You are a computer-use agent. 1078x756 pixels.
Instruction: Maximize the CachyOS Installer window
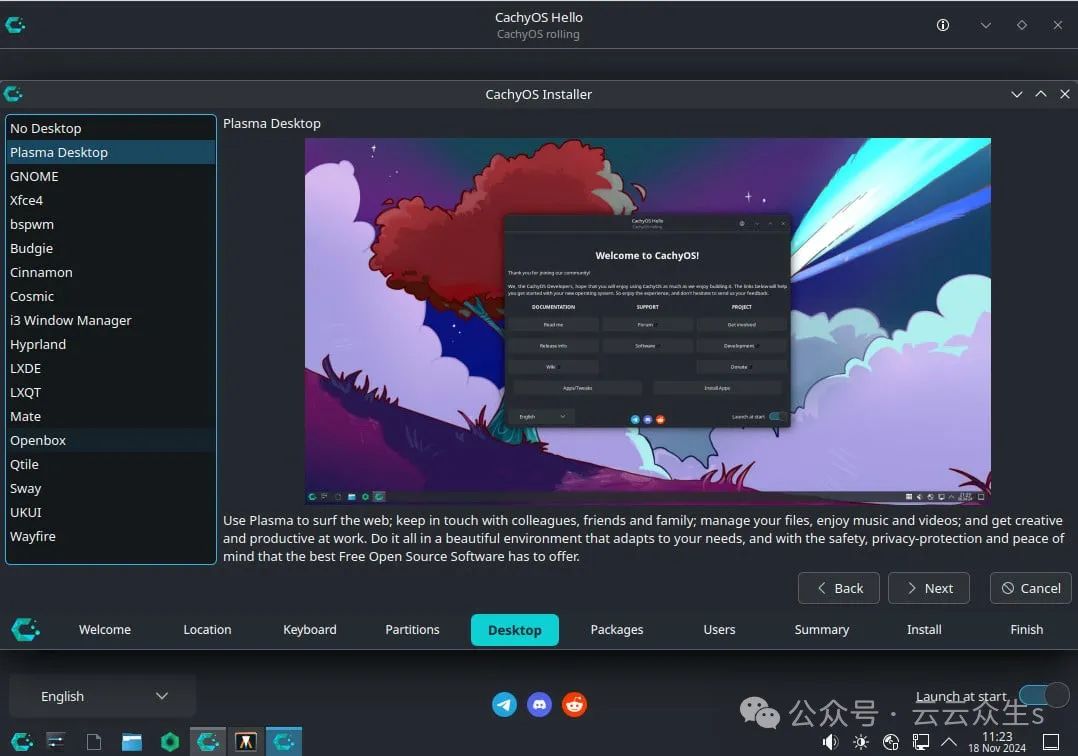pyautogui.click(x=1041, y=94)
